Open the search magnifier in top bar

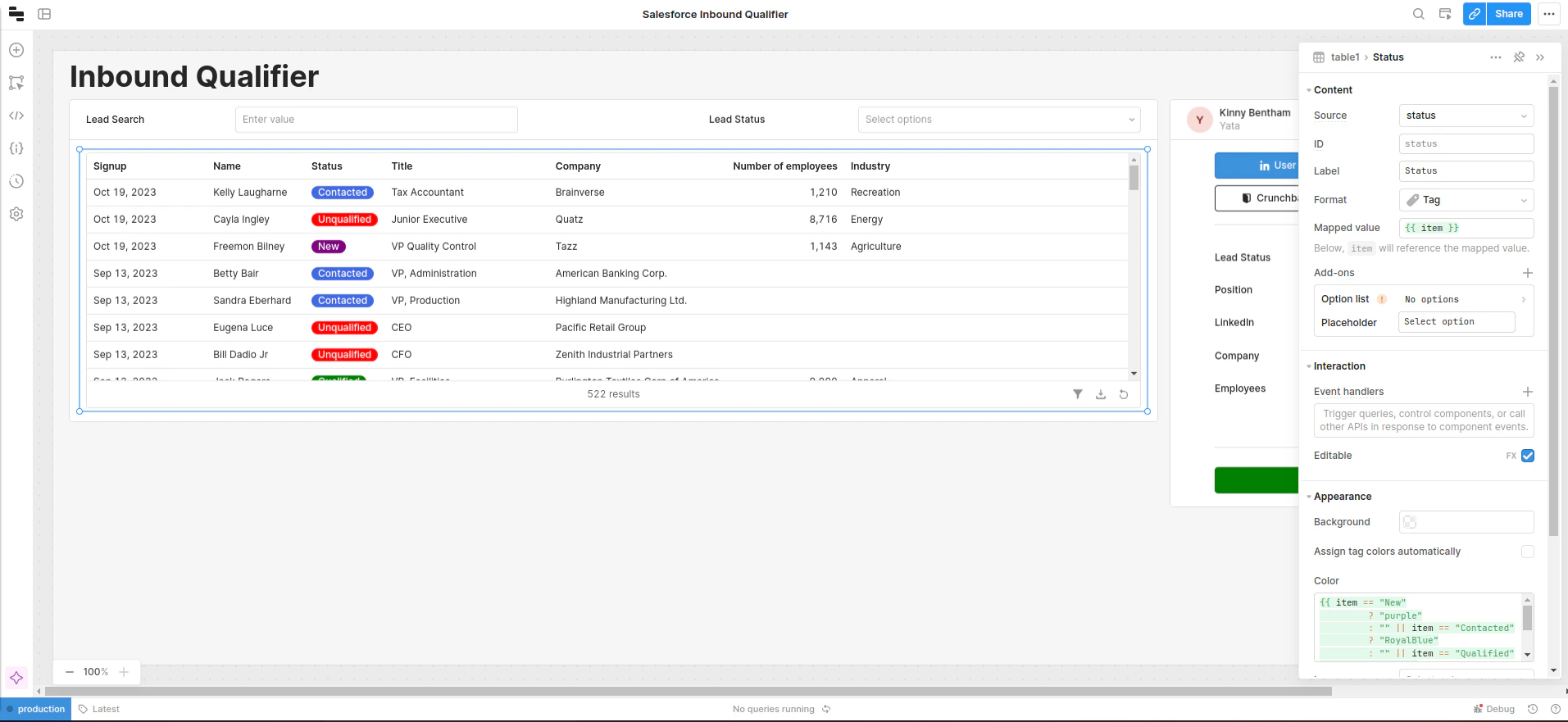point(1419,14)
